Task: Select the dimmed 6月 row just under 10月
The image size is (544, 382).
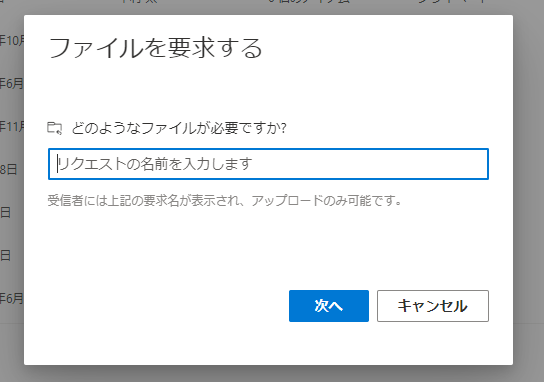Action: 12,84
